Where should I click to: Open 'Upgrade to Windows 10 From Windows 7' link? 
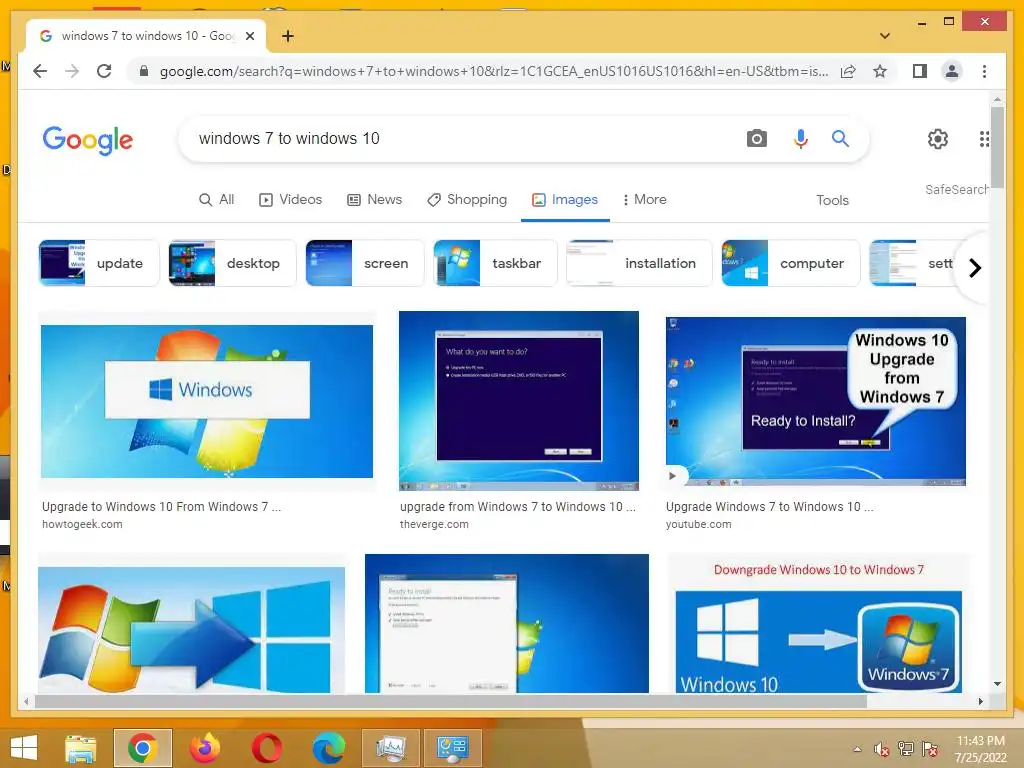(x=161, y=507)
